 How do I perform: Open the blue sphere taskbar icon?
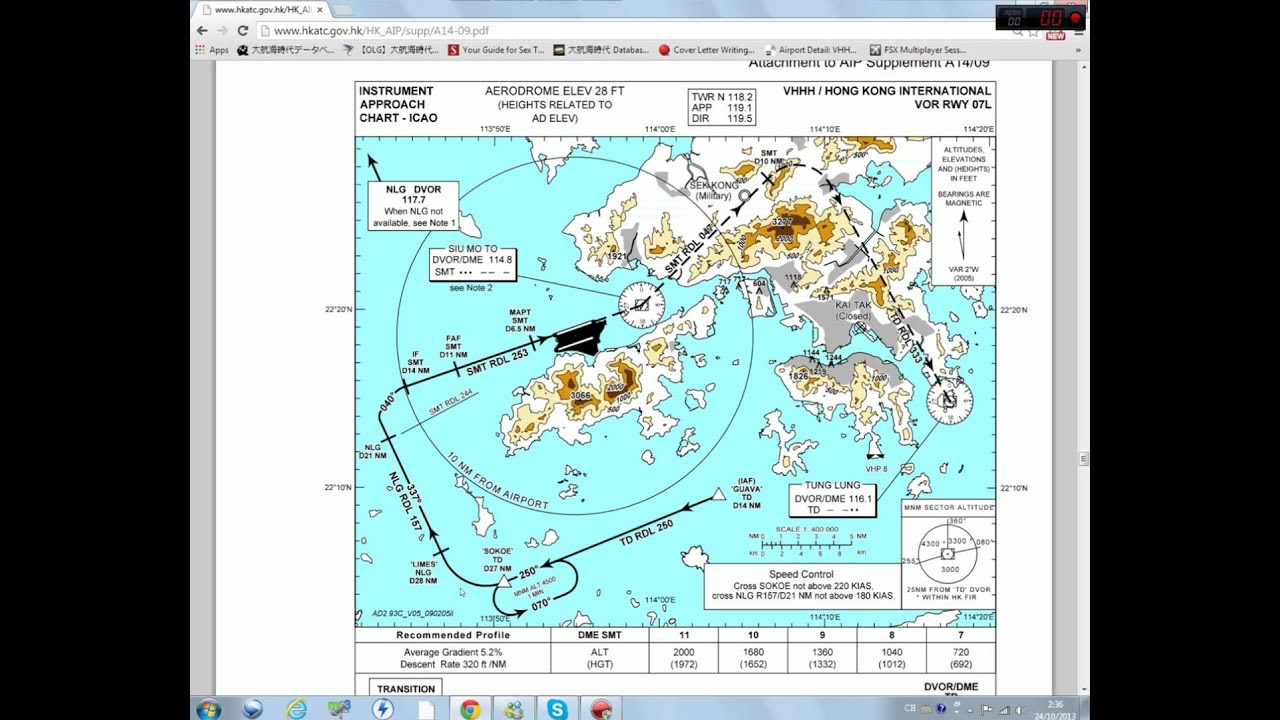[x=253, y=709]
